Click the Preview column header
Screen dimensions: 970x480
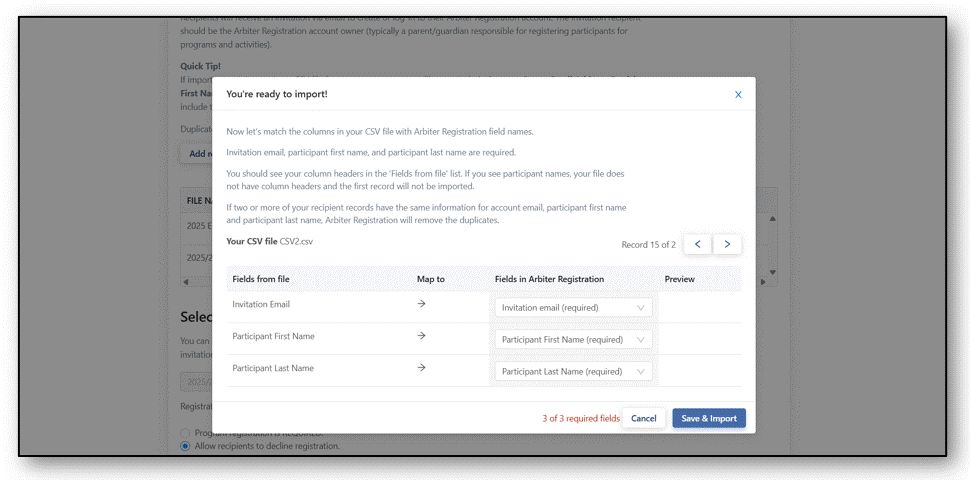pos(679,279)
